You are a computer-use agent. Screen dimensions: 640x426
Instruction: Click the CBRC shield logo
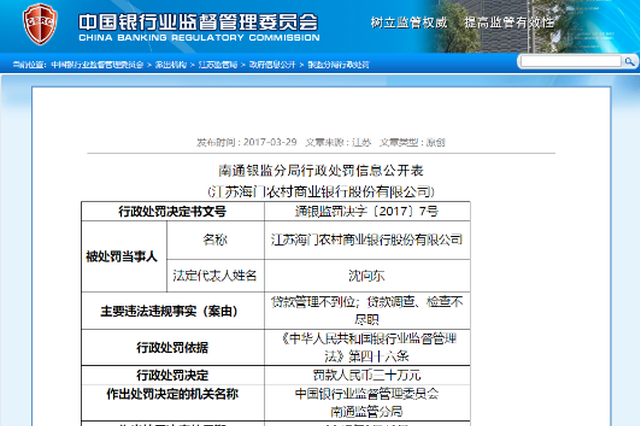pos(40,24)
